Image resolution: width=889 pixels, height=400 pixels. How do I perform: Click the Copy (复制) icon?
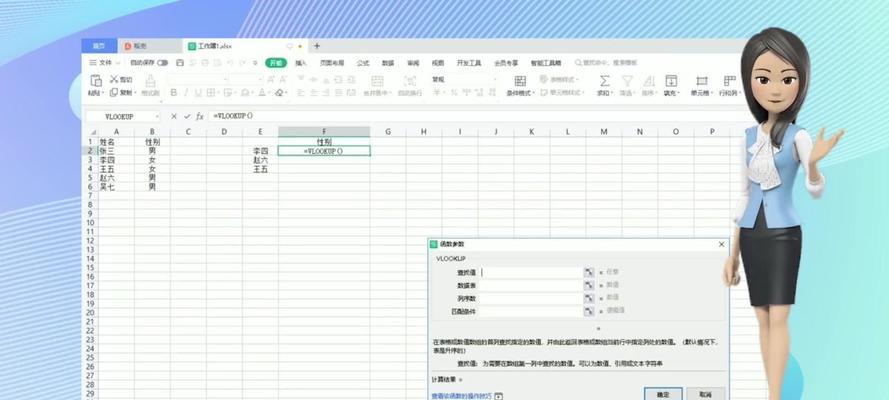(x=114, y=92)
